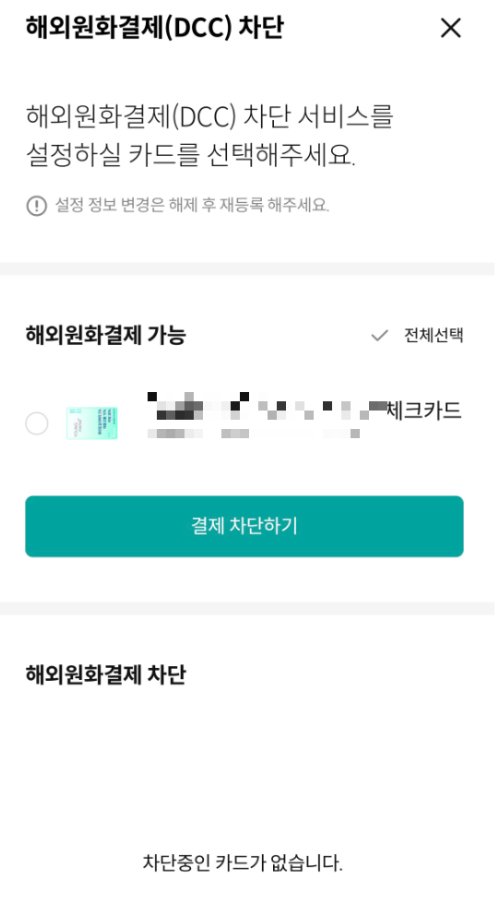The width and height of the screenshot is (500, 917).
Task: Select the 해외원화결제 가능 section header
Action: (x=106, y=335)
